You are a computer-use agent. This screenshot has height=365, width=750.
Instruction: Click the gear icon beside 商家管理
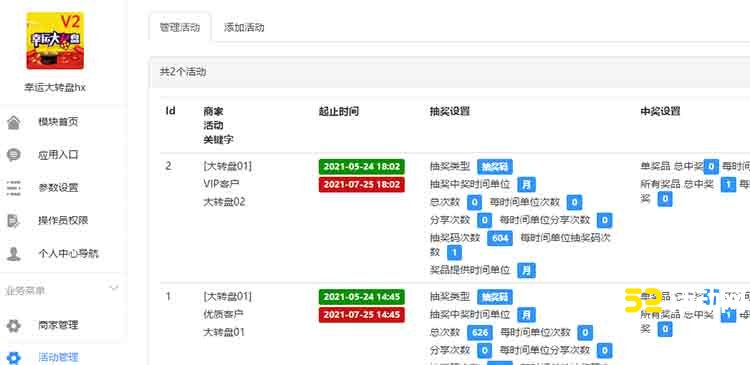13,325
